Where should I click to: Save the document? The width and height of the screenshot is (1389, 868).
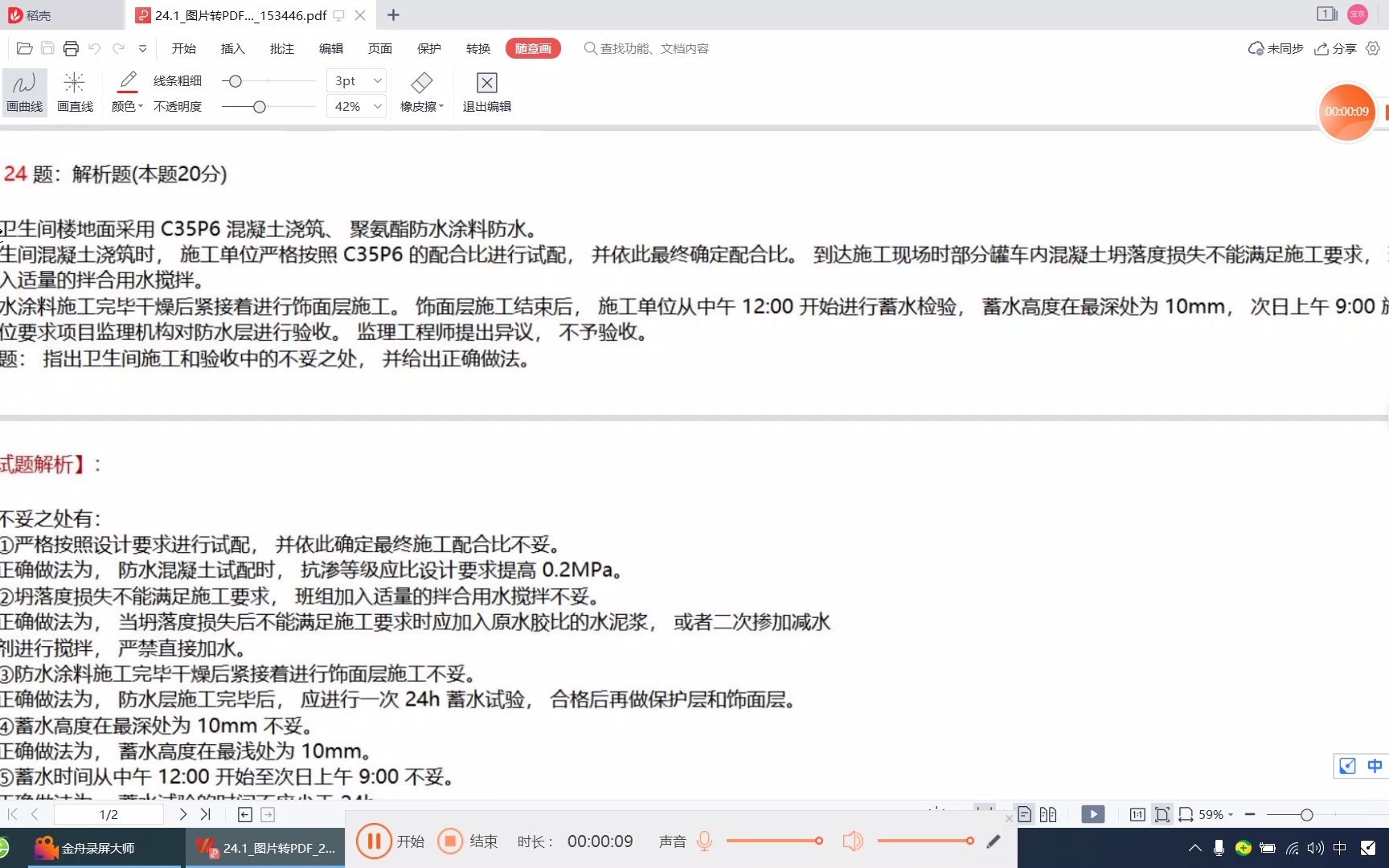47,48
